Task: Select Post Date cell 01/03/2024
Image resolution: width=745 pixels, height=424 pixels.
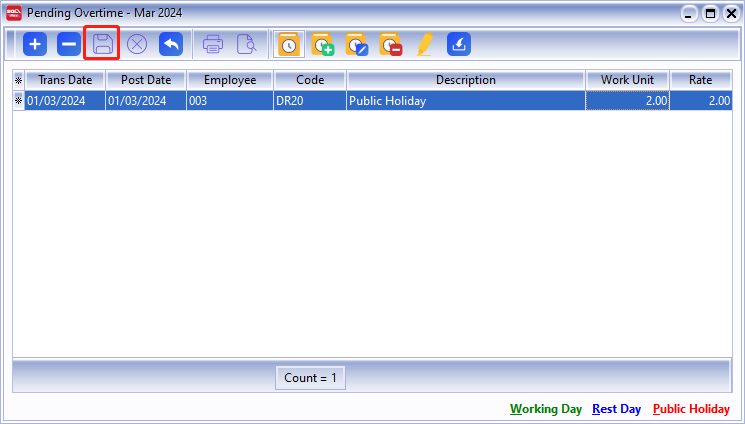Action: pos(146,101)
